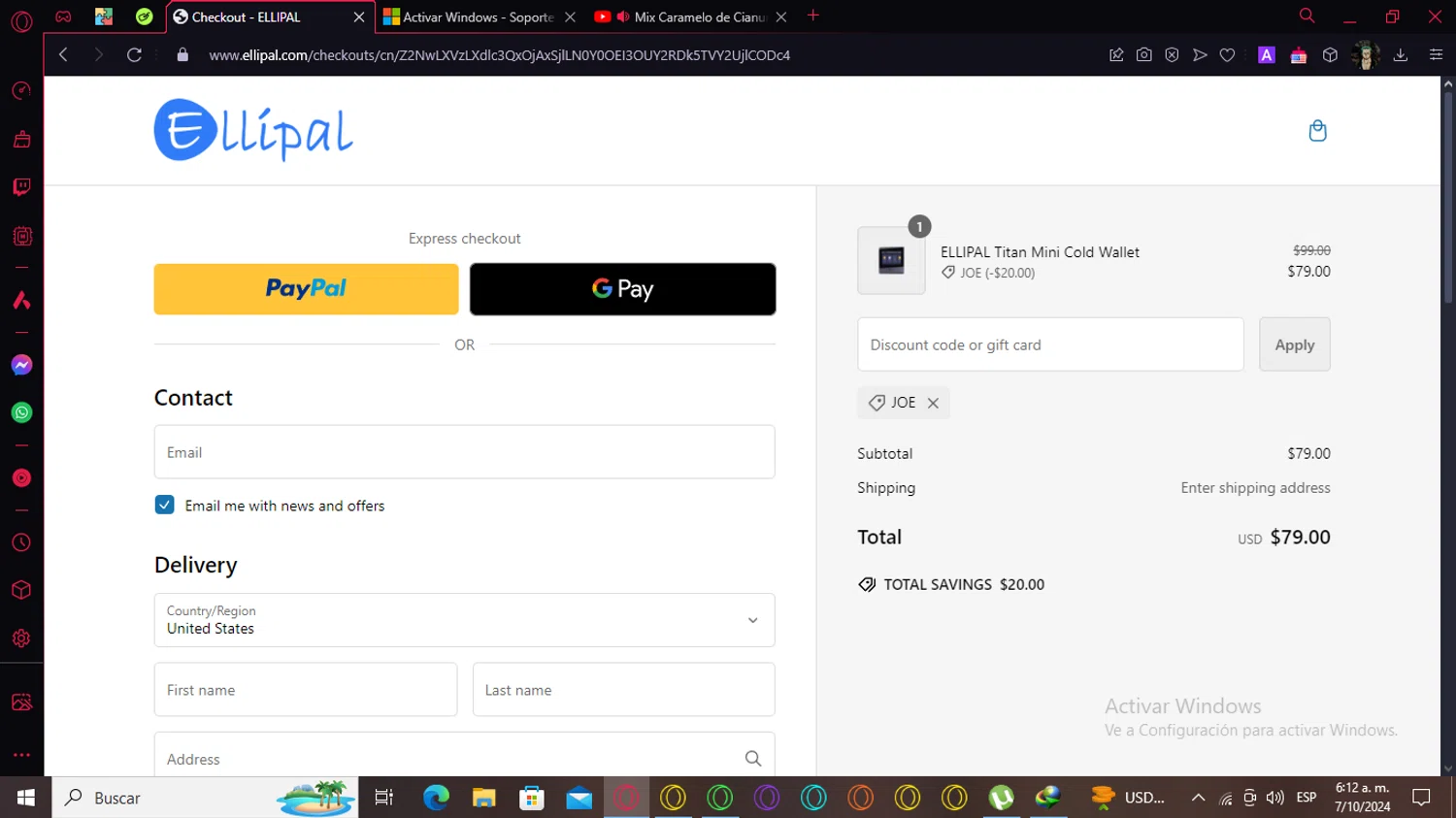
Task: Pay with the G Pay button
Action: 622,289
